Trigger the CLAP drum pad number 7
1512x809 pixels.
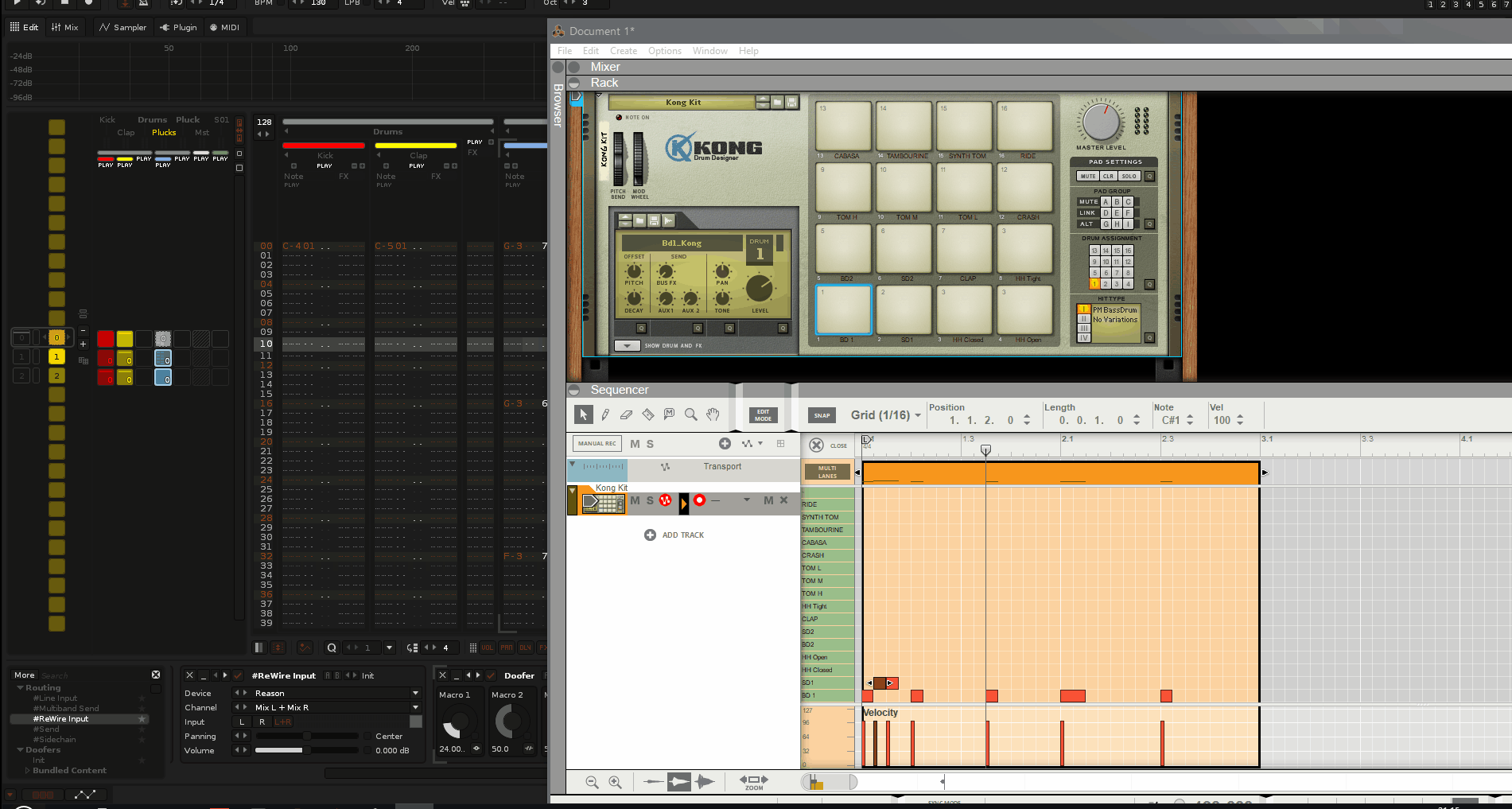tap(965, 248)
